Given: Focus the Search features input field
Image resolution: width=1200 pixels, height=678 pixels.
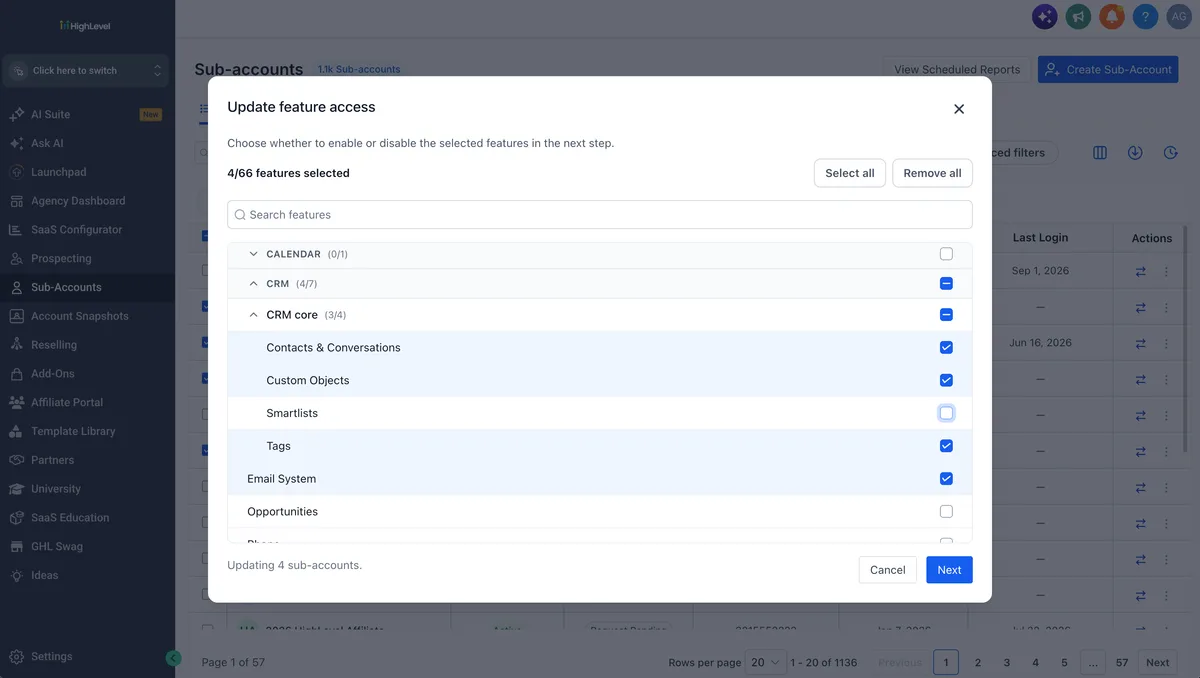Looking at the screenshot, I should click(x=600, y=215).
